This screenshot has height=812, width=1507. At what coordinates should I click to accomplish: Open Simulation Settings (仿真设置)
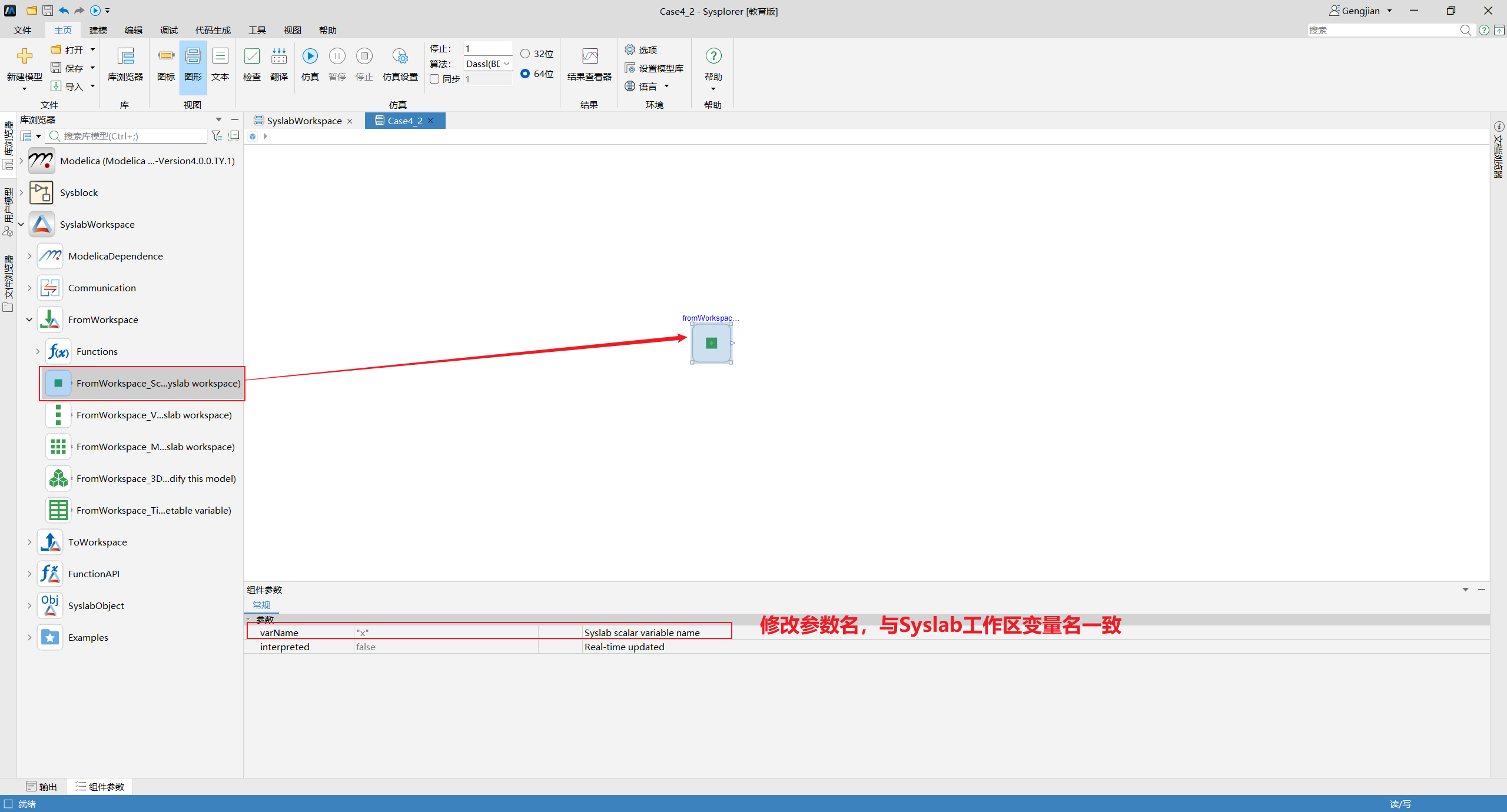[x=400, y=56]
